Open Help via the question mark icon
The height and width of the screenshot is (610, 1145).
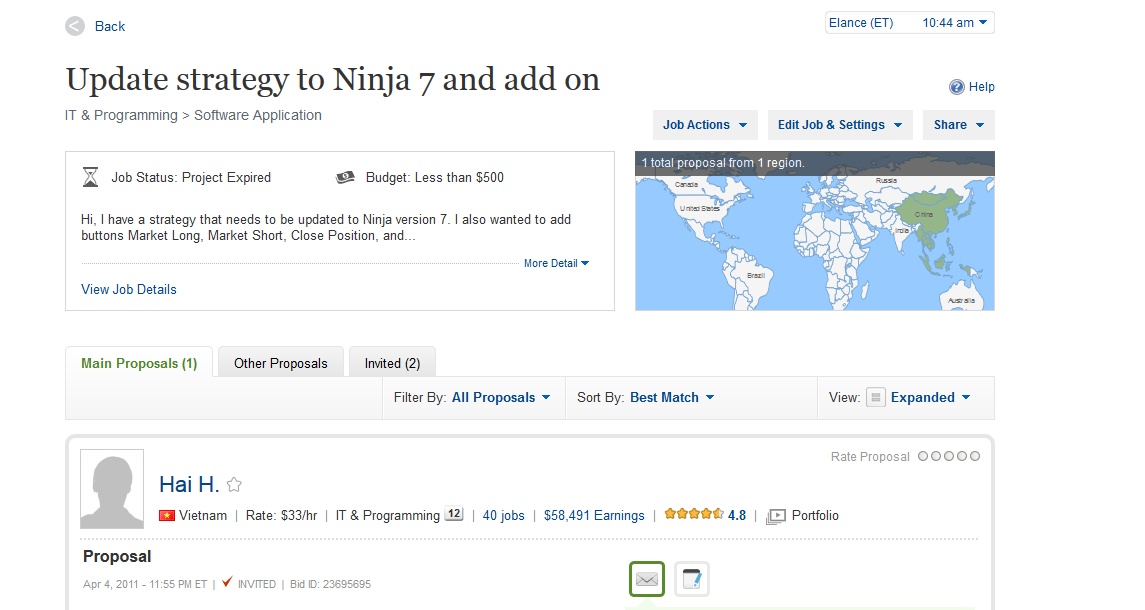pyautogui.click(x=956, y=87)
